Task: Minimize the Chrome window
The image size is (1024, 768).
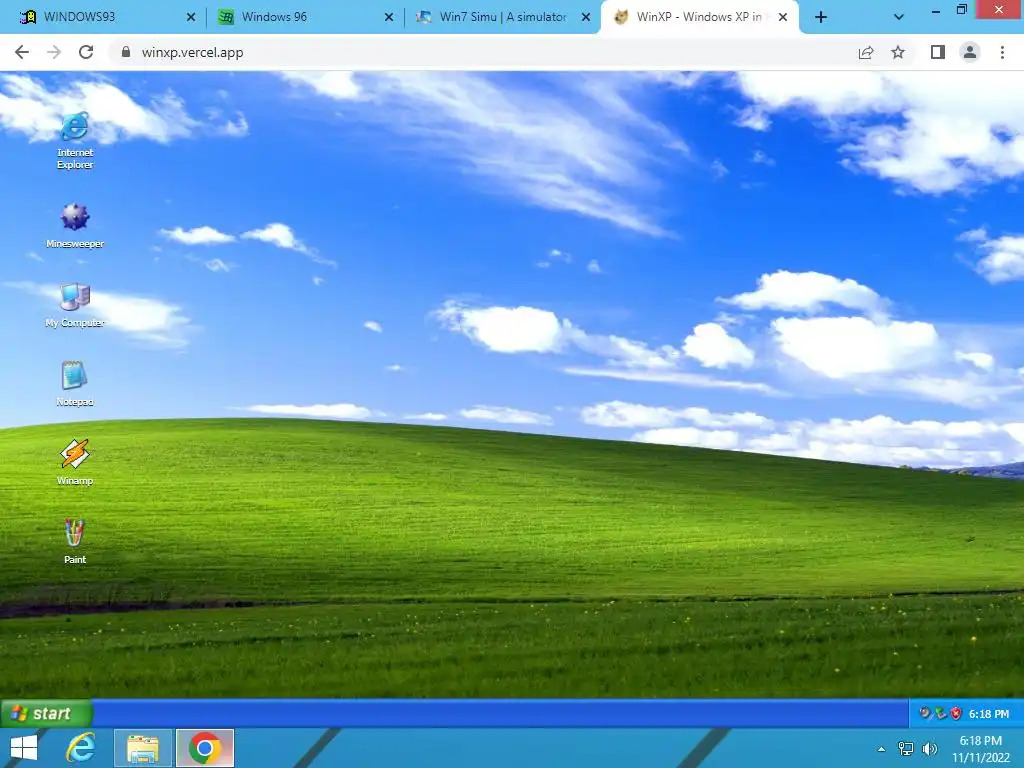Action: tap(935, 10)
